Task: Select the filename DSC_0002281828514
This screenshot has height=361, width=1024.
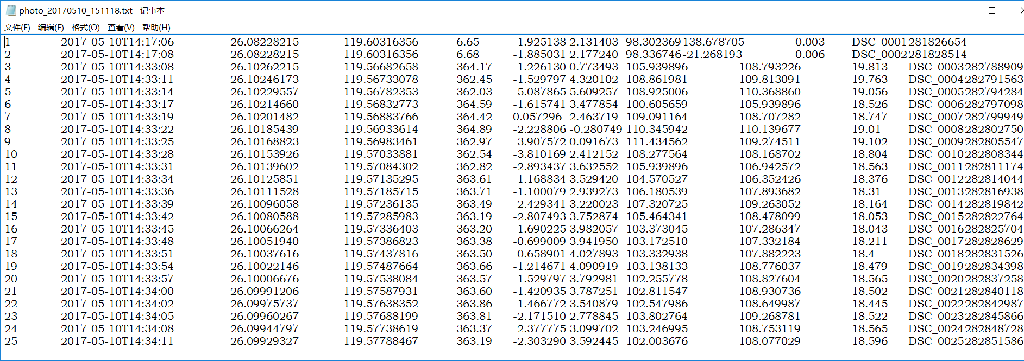Action: tap(909, 54)
